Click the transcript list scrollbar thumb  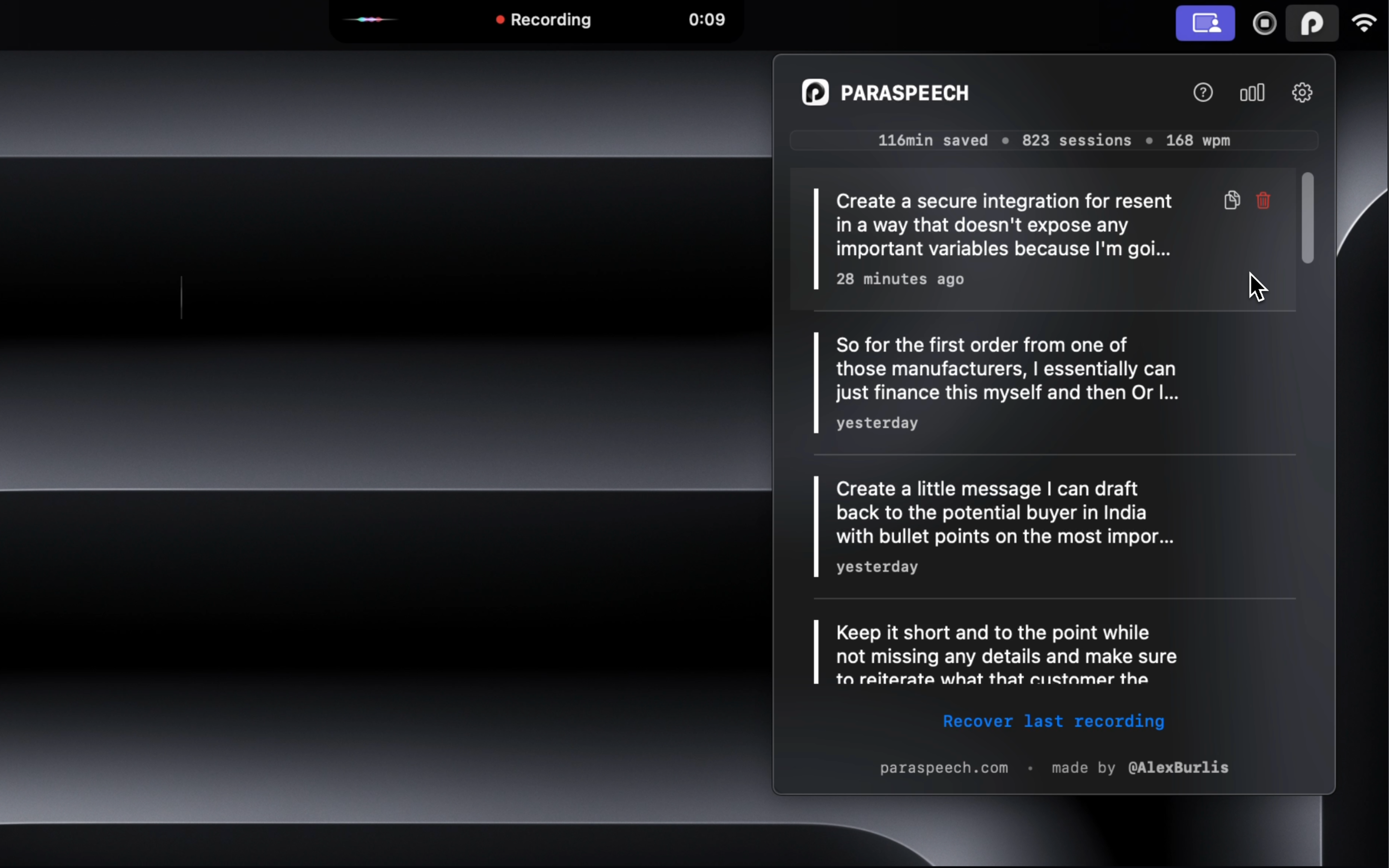click(1307, 217)
